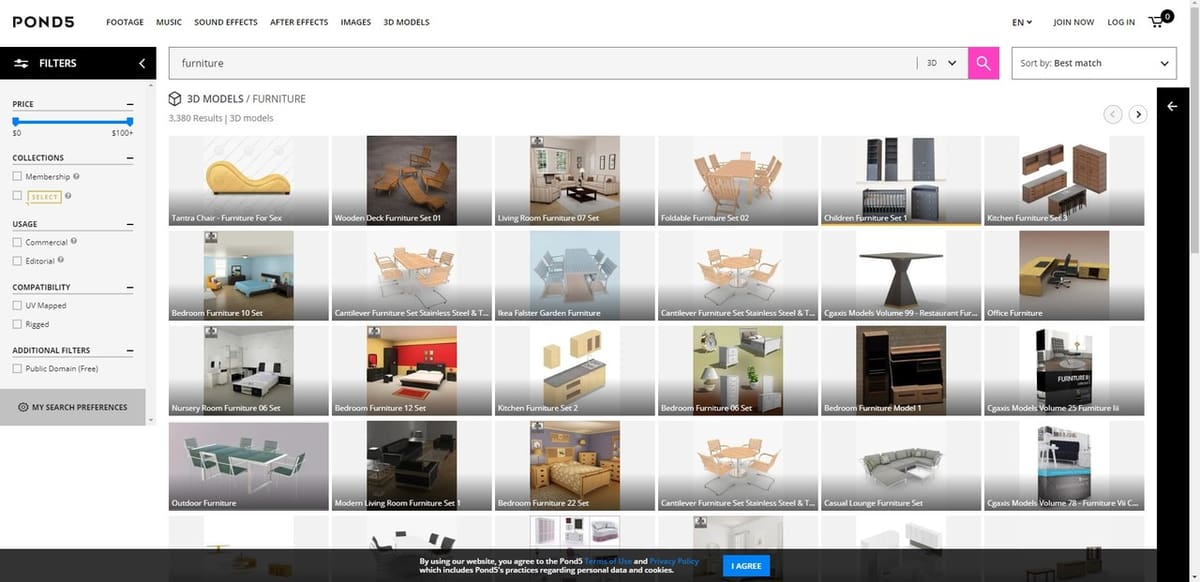The height and width of the screenshot is (582, 1200).
Task: Click My Search Preferences button
Action: [x=72, y=407]
